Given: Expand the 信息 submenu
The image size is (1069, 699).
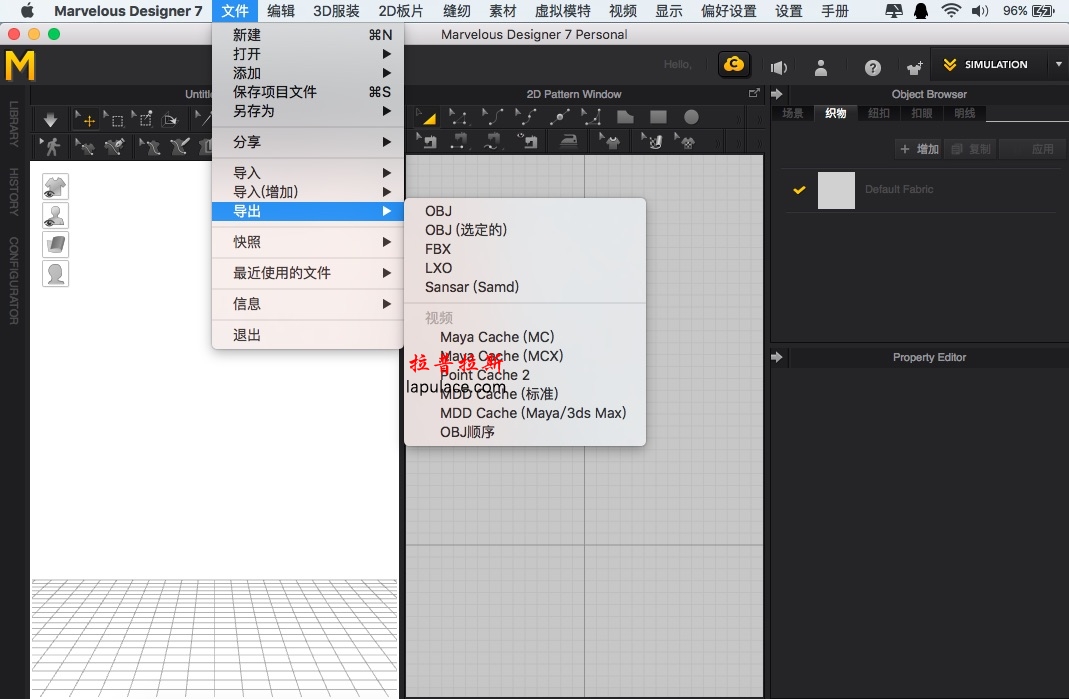Looking at the screenshot, I should [308, 304].
